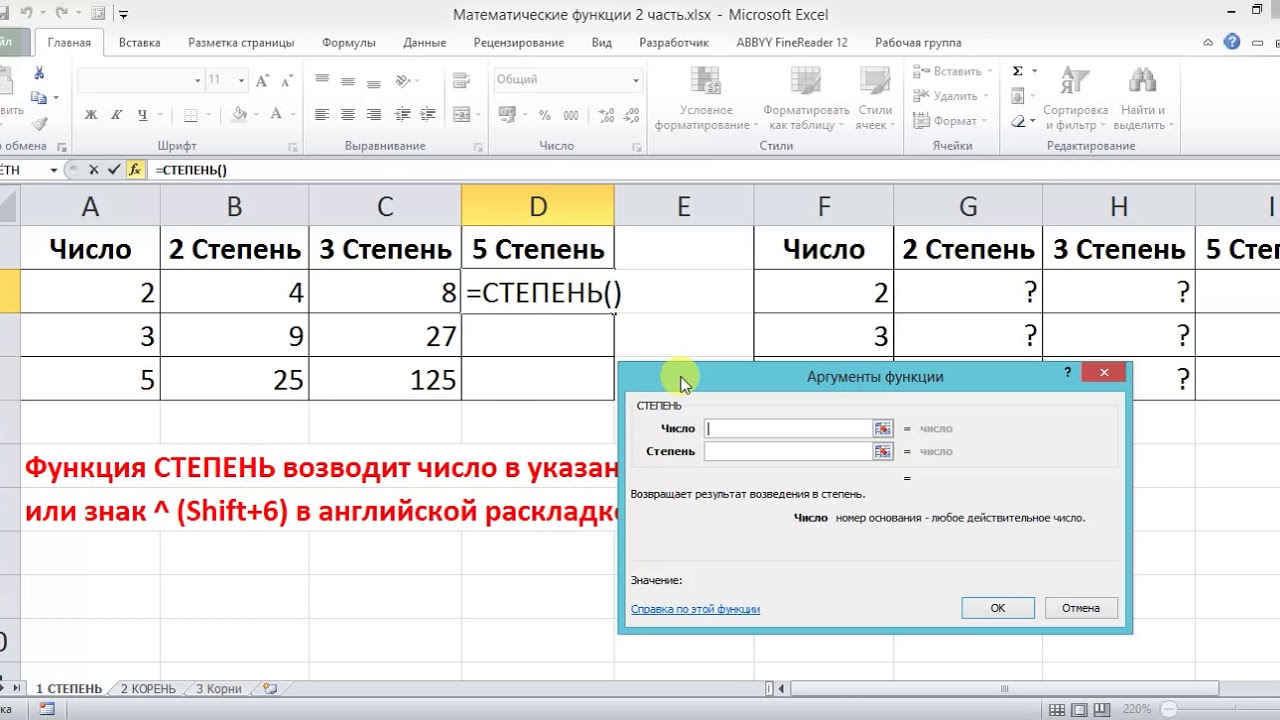The image size is (1280, 720).
Task: Select the Format Painter brush icon
Action: tap(39, 124)
